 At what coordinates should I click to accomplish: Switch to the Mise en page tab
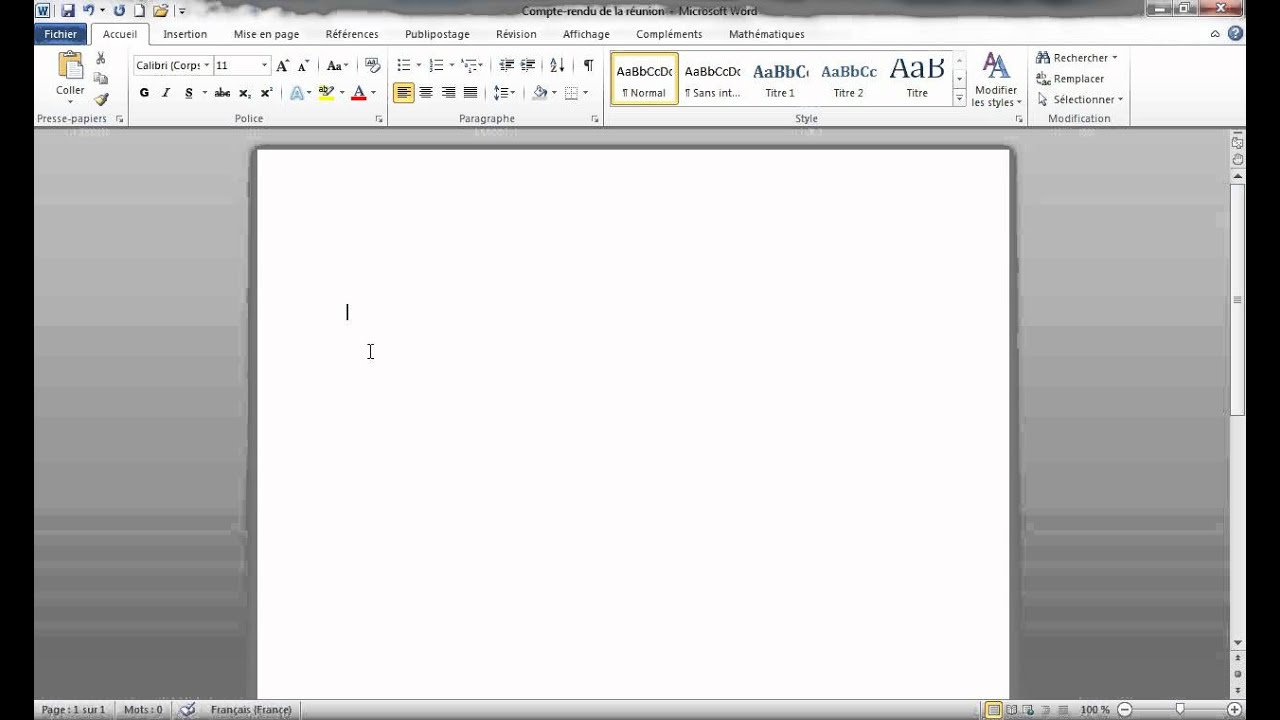pyautogui.click(x=266, y=34)
